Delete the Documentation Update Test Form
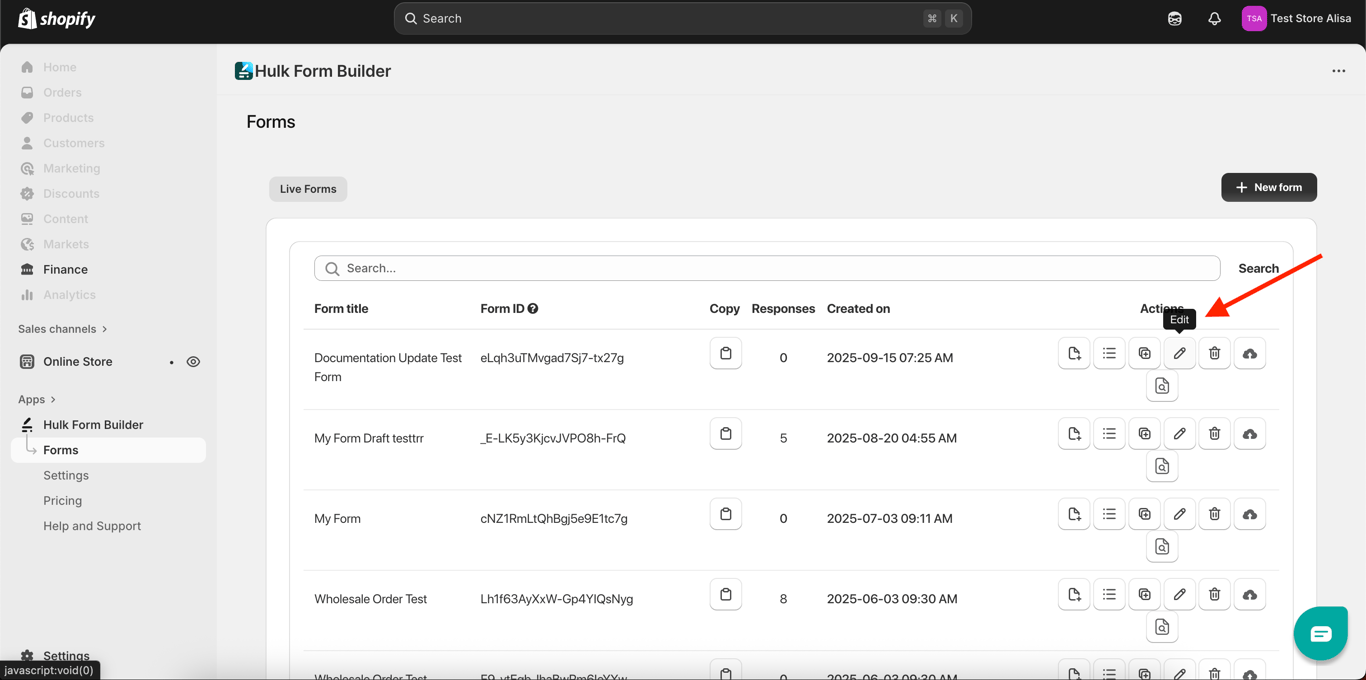 click(x=1214, y=353)
